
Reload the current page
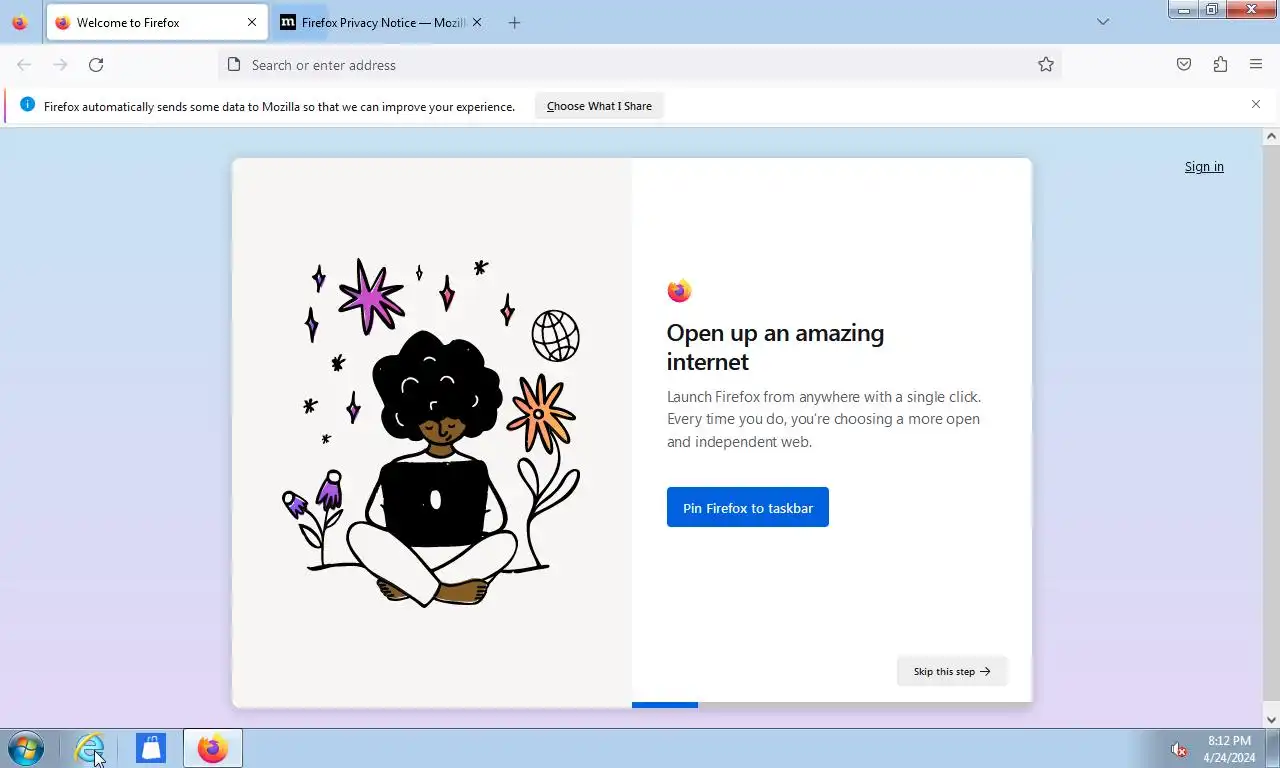[96, 65]
